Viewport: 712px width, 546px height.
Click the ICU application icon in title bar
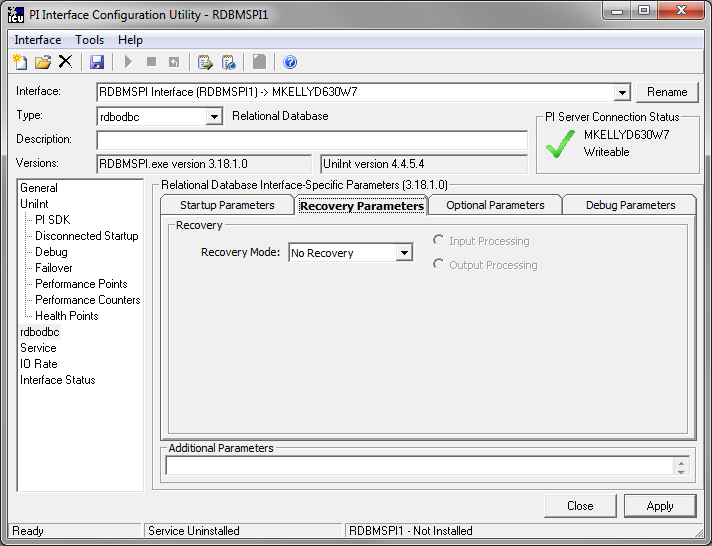point(16,15)
